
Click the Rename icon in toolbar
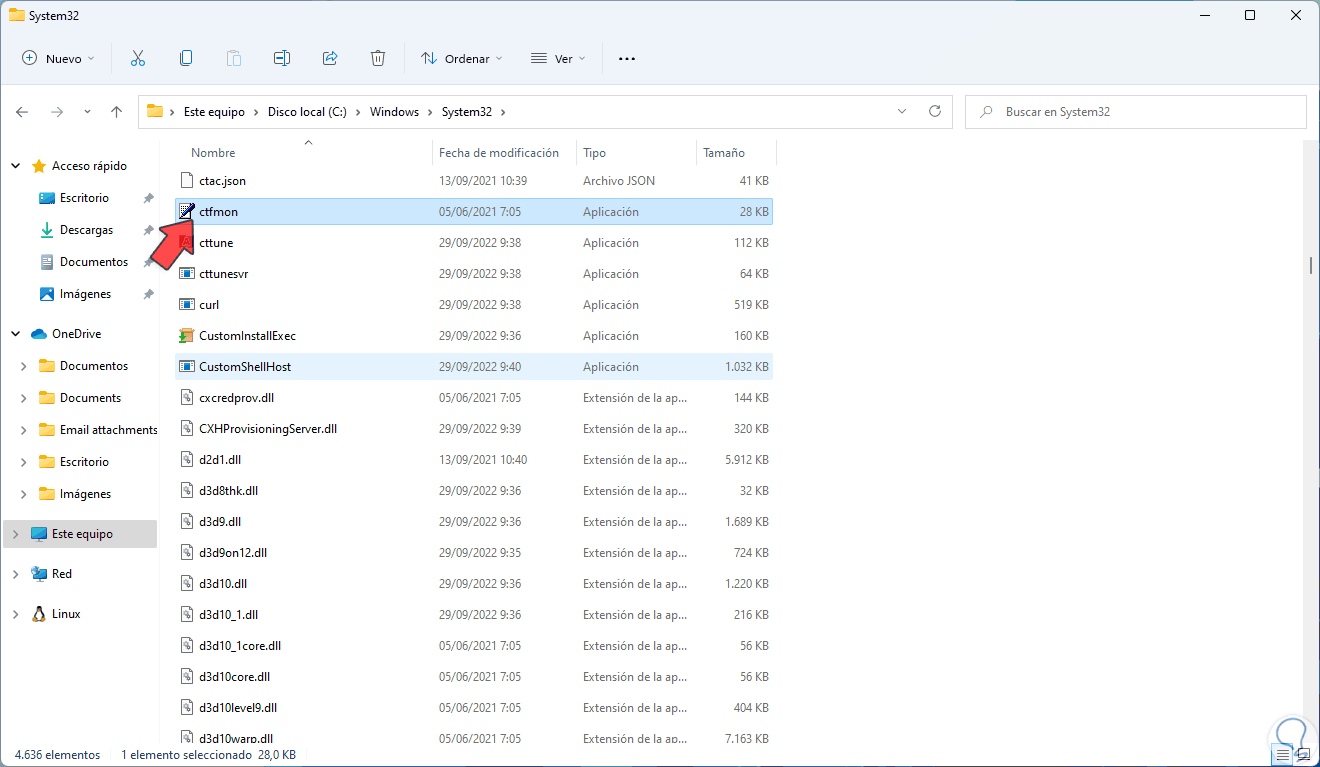(282, 59)
